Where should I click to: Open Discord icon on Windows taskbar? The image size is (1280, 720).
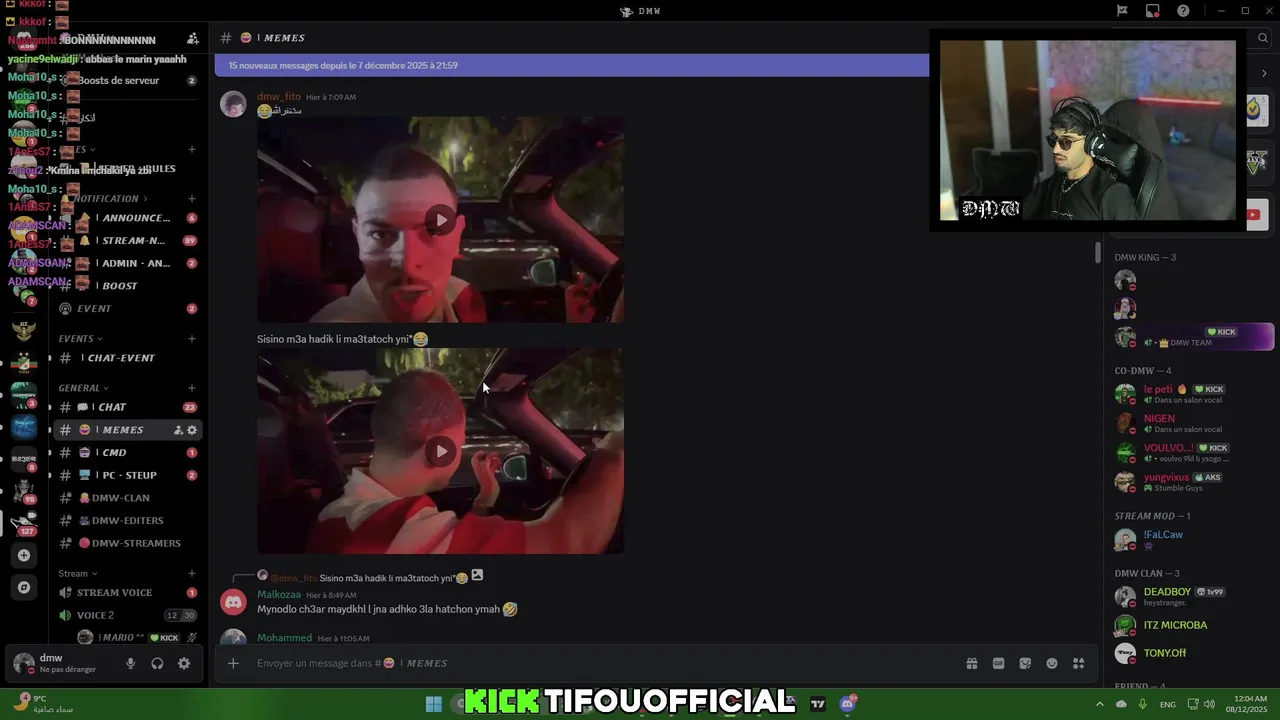(848, 704)
